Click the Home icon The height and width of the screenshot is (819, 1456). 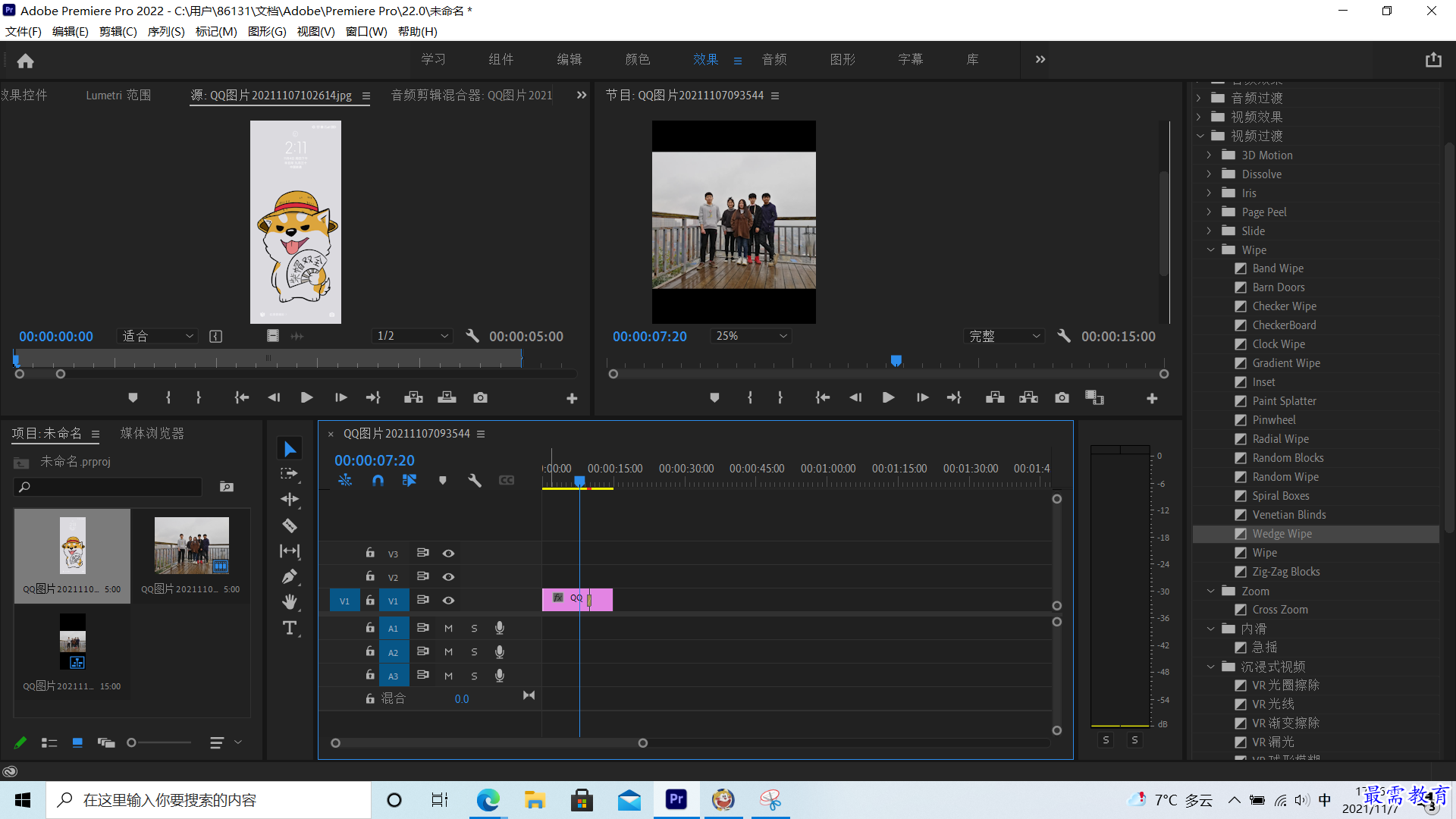click(x=25, y=61)
